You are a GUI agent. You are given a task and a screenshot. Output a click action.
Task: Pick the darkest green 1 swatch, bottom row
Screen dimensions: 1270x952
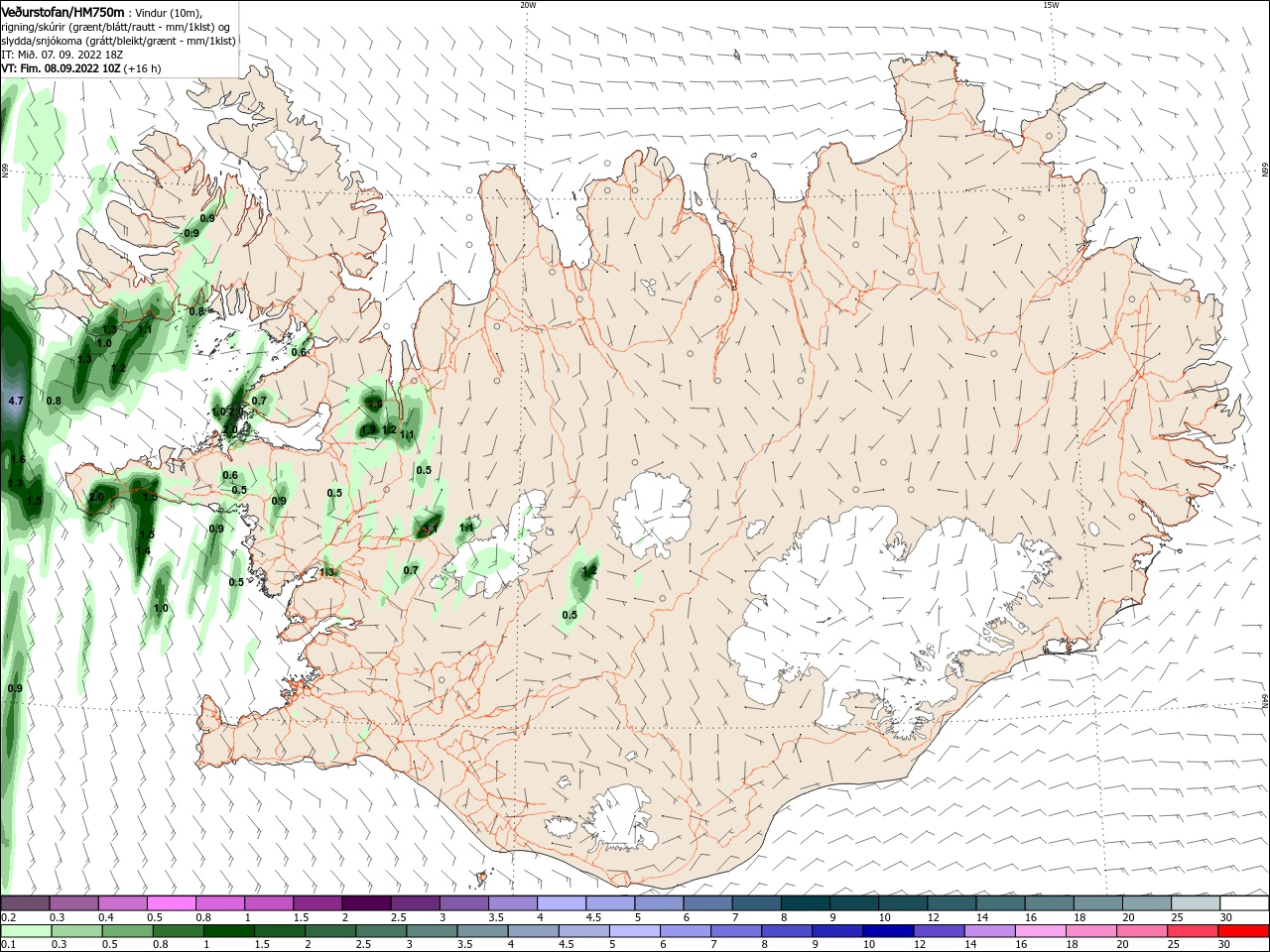228,931
